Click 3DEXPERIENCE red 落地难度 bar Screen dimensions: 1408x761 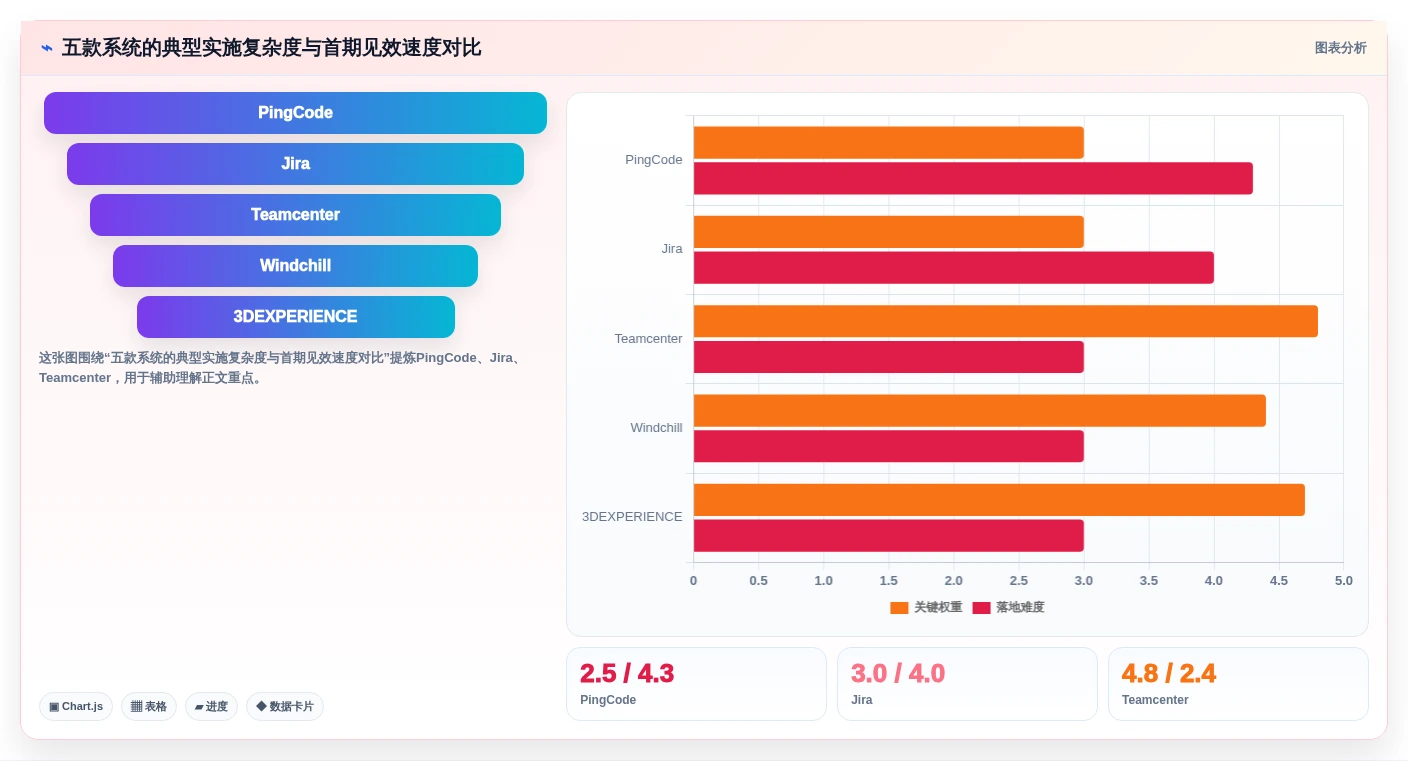click(888, 536)
